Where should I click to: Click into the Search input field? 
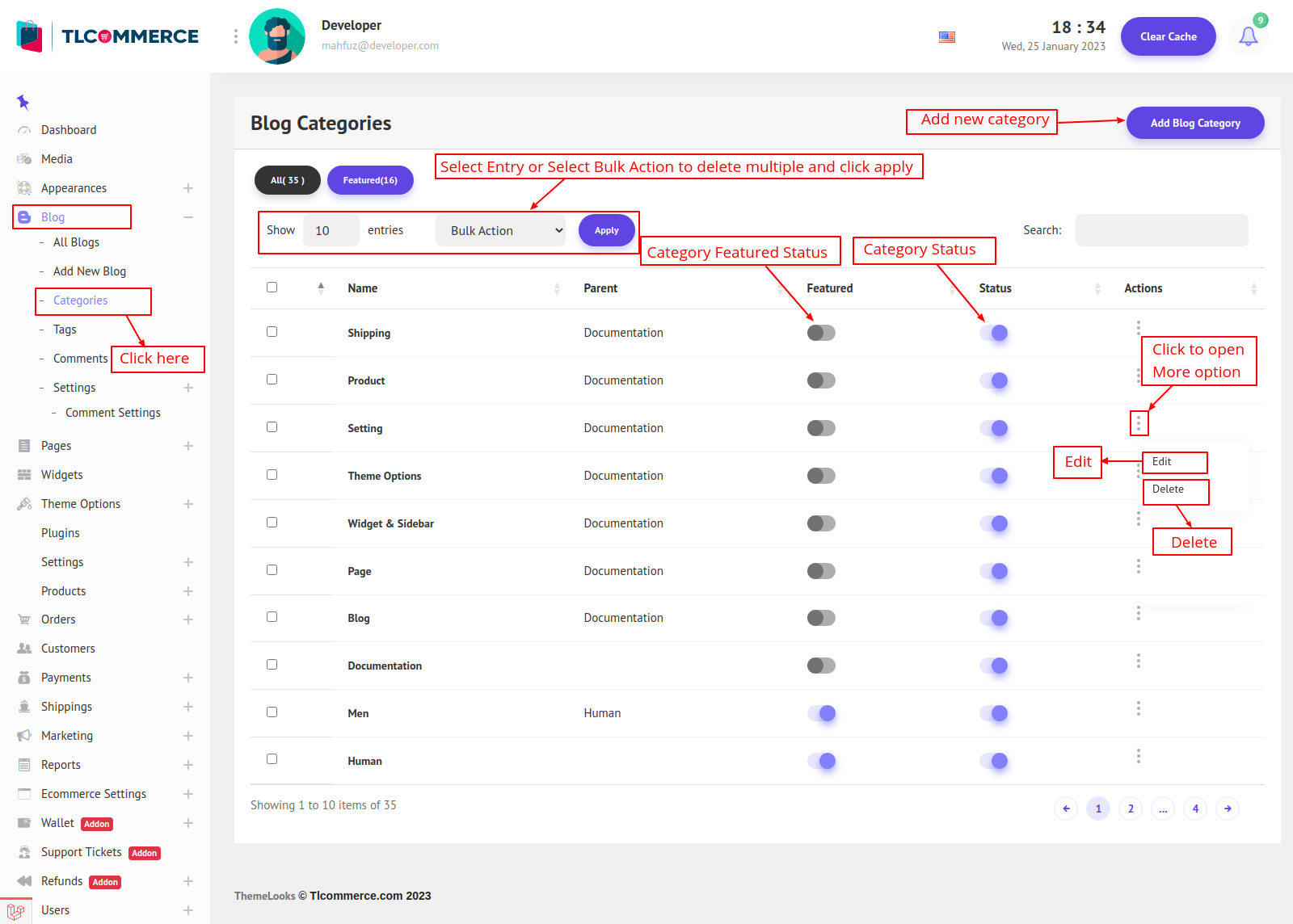coord(1161,230)
